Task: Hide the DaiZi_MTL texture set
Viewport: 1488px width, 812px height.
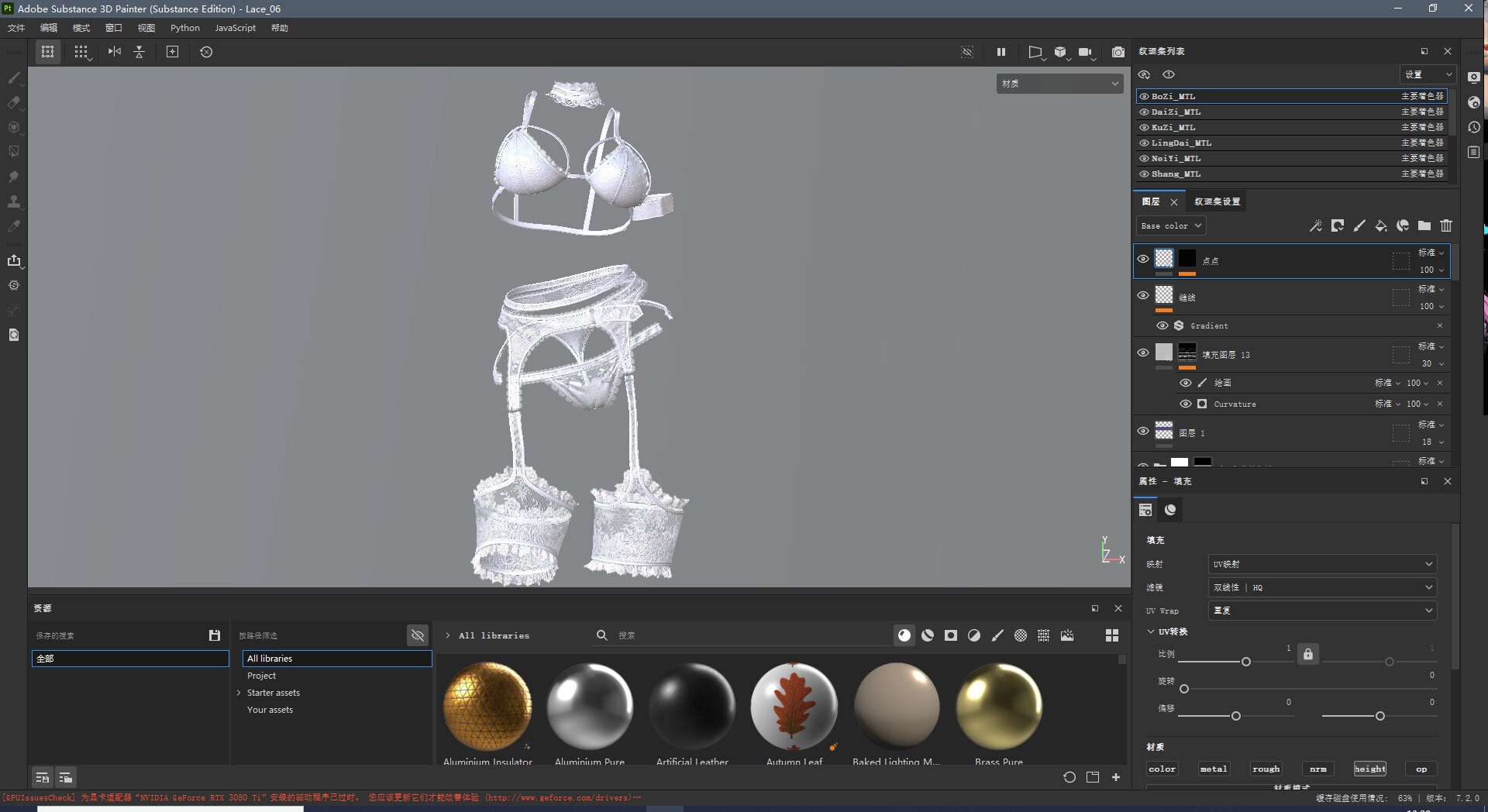Action: pos(1144,112)
